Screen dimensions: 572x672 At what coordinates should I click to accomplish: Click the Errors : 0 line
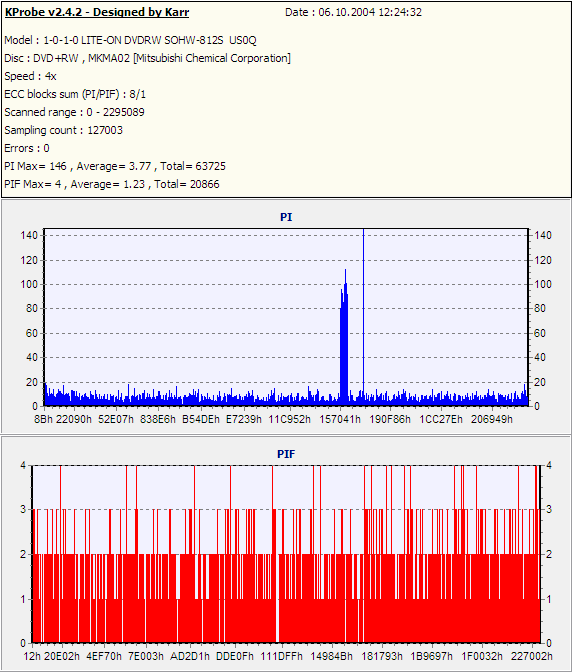pyautogui.click(x=27, y=148)
